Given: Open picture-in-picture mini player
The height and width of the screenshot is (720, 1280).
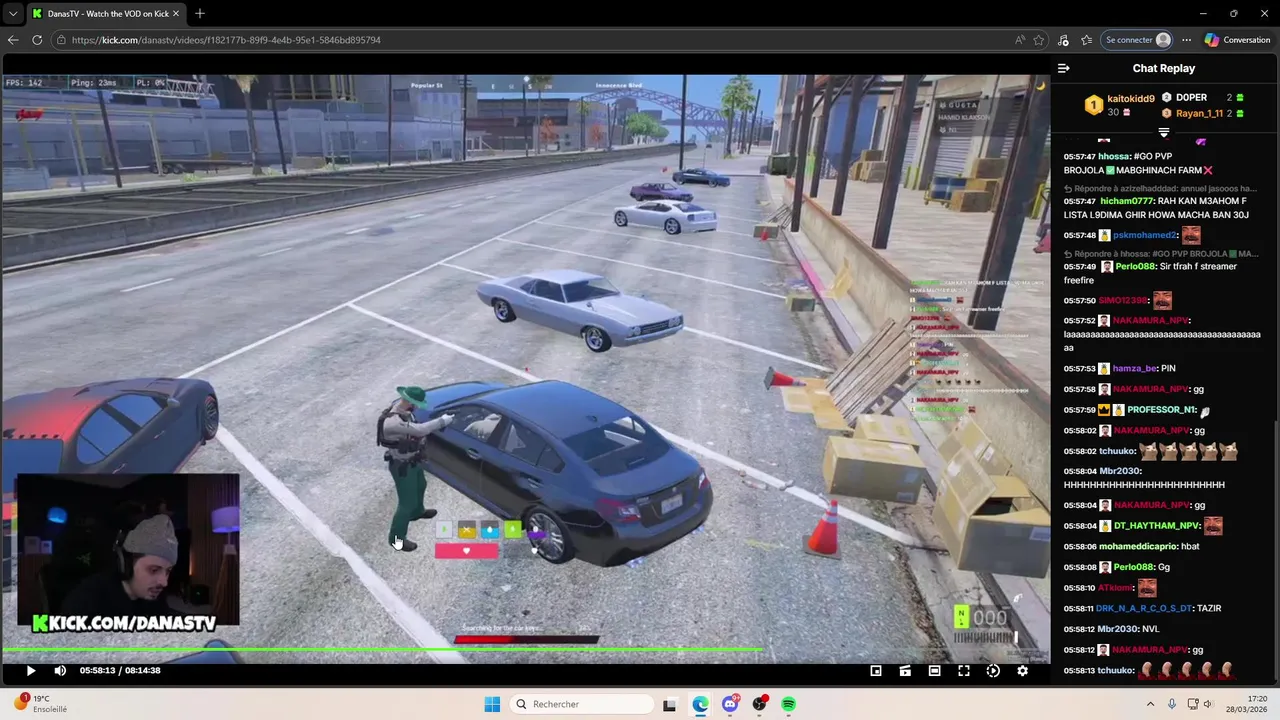Looking at the screenshot, I should [876, 671].
